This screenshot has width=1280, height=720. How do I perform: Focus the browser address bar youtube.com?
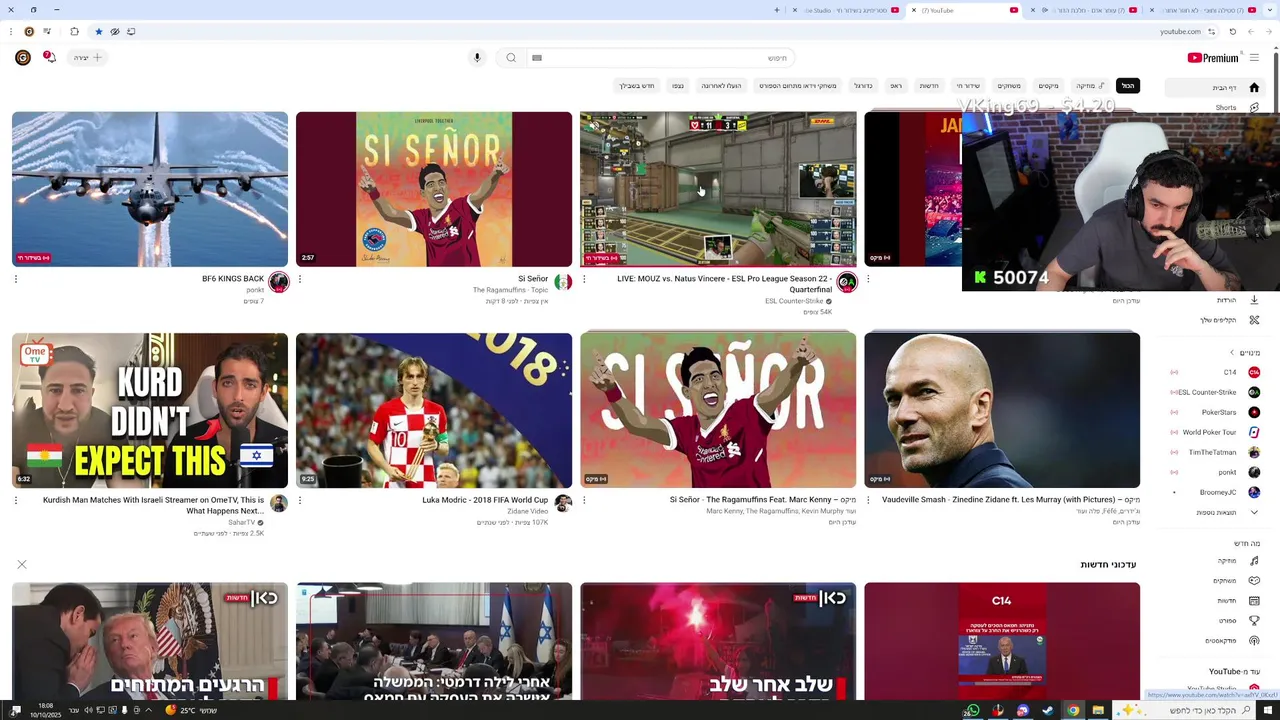pyautogui.click(x=1180, y=32)
